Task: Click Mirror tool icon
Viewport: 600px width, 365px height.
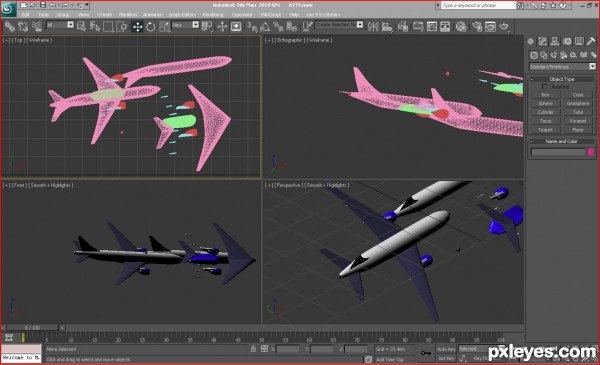Action: tap(373, 26)
